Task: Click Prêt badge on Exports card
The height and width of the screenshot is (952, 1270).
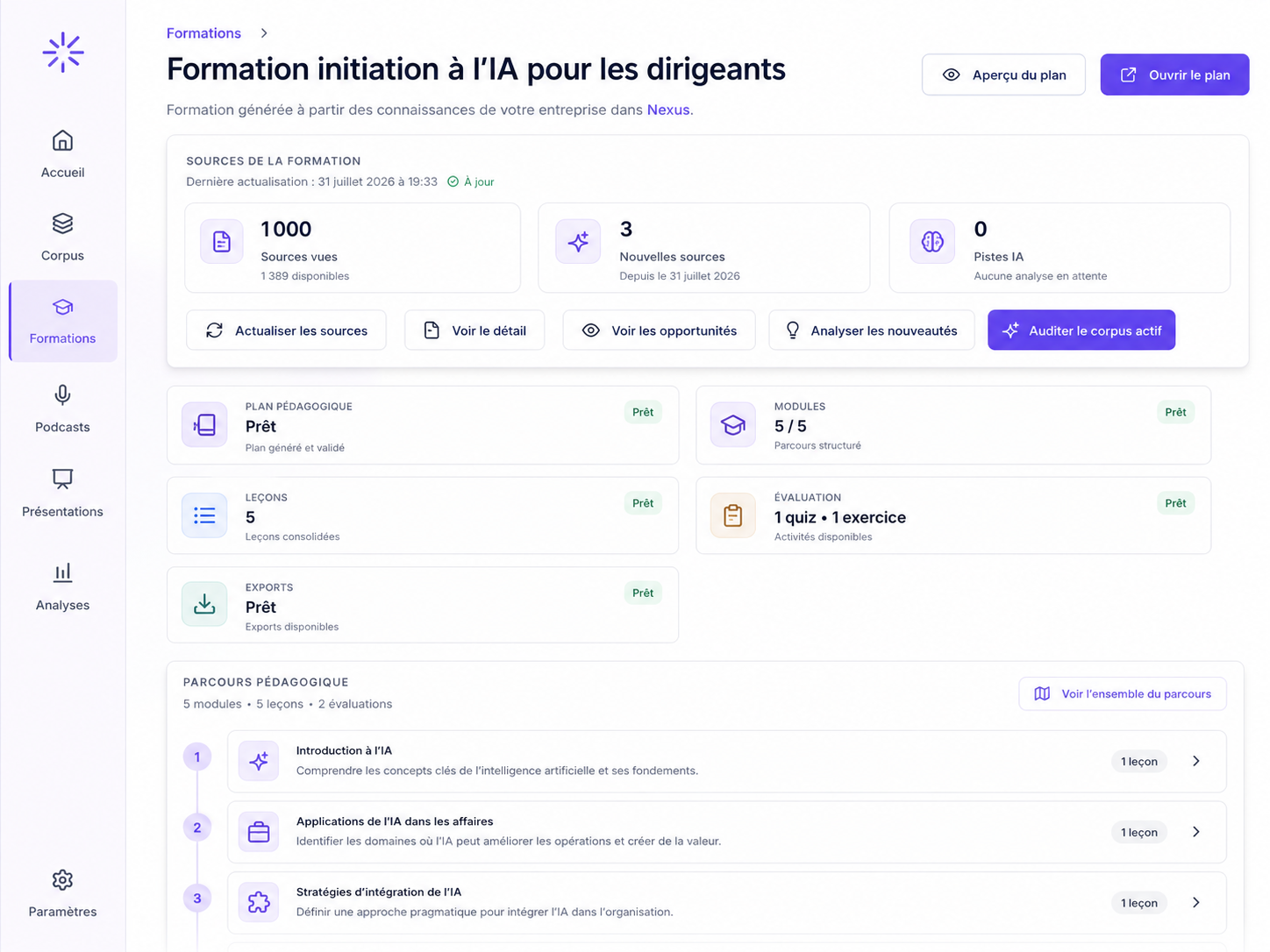Action: click(x=643, y=593)
